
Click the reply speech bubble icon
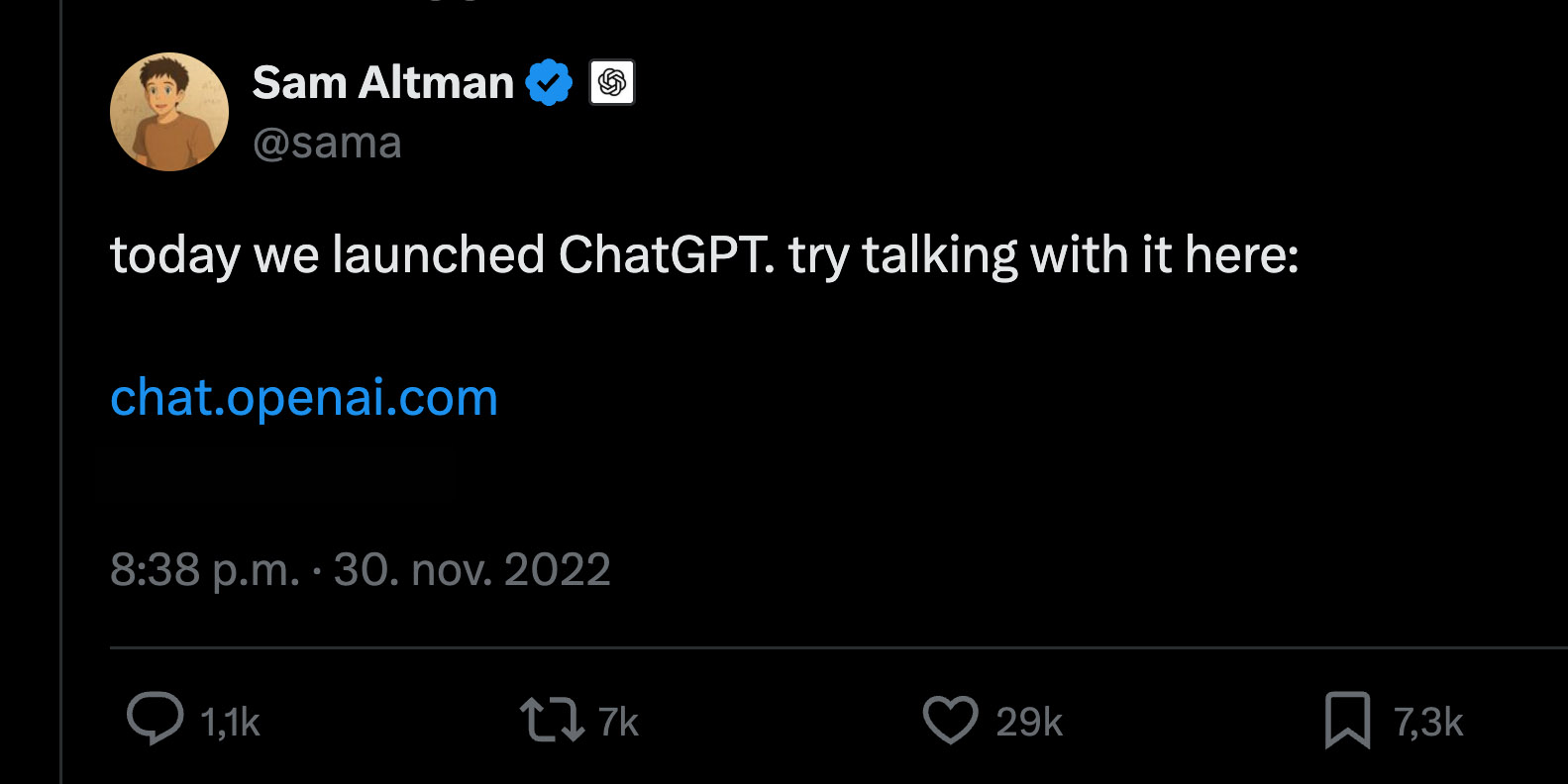tap(156, 718)
